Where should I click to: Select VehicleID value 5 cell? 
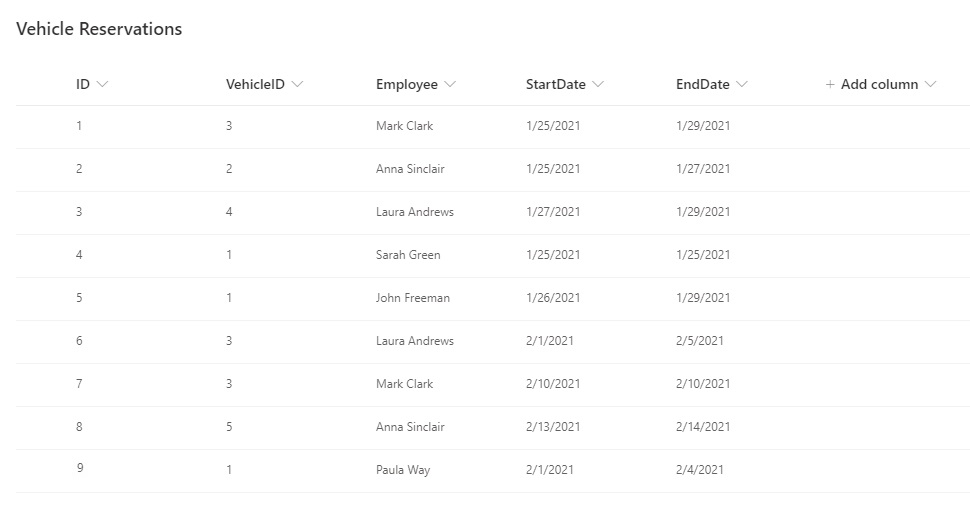[229, 426]
